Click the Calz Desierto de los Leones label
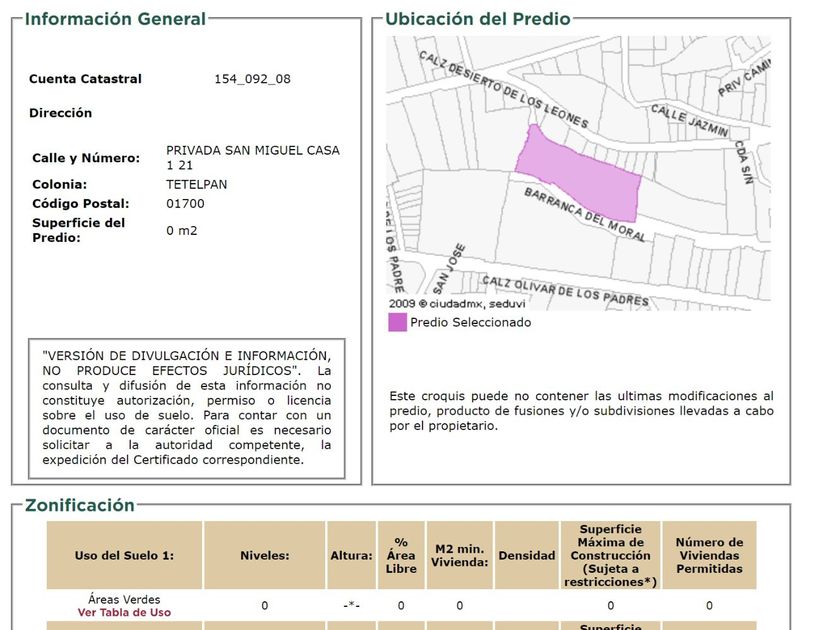 [503, 89]
